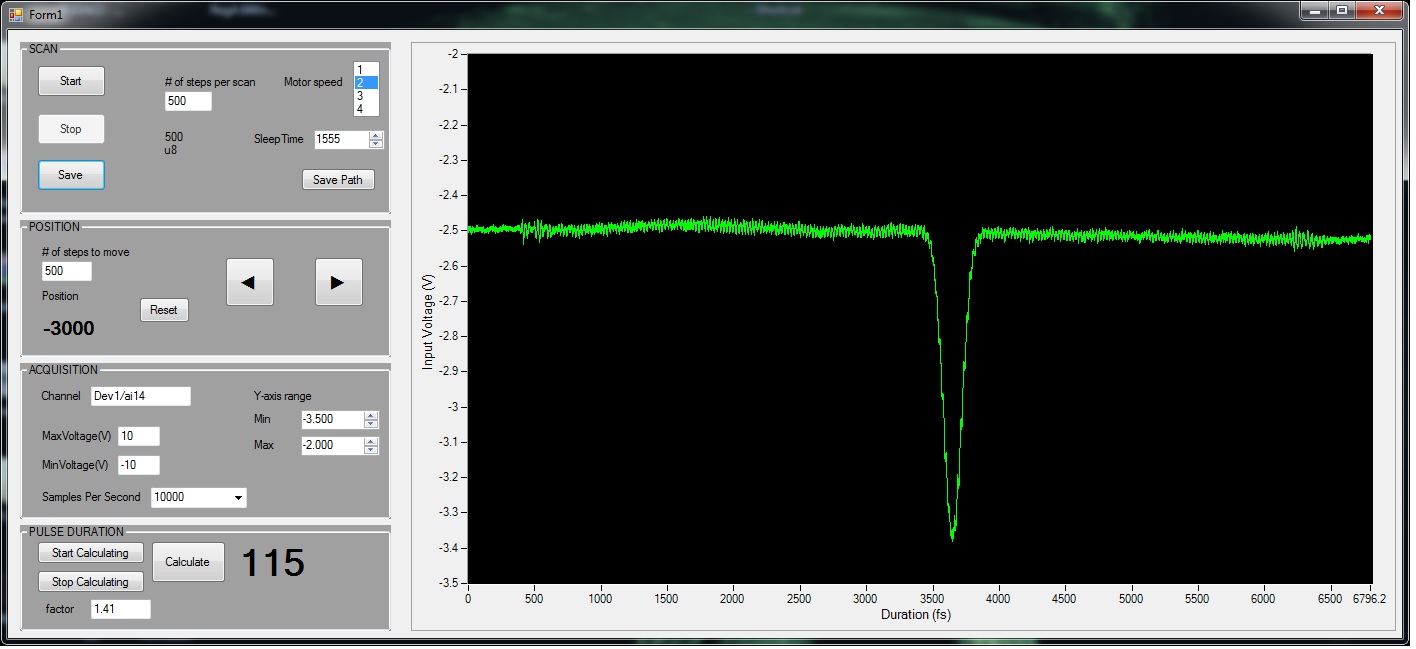This screenshot has height=649, width=1416.
Task: Click the Stop scan button
Action: click(71, 129)
